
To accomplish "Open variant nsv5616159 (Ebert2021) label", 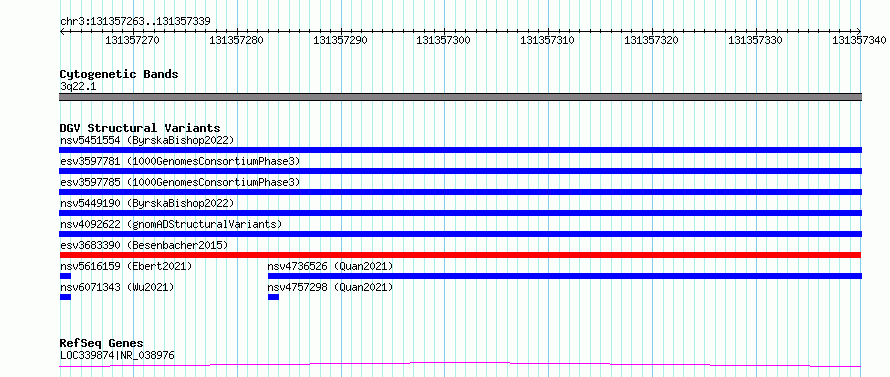I will click(x=126, y=266).
